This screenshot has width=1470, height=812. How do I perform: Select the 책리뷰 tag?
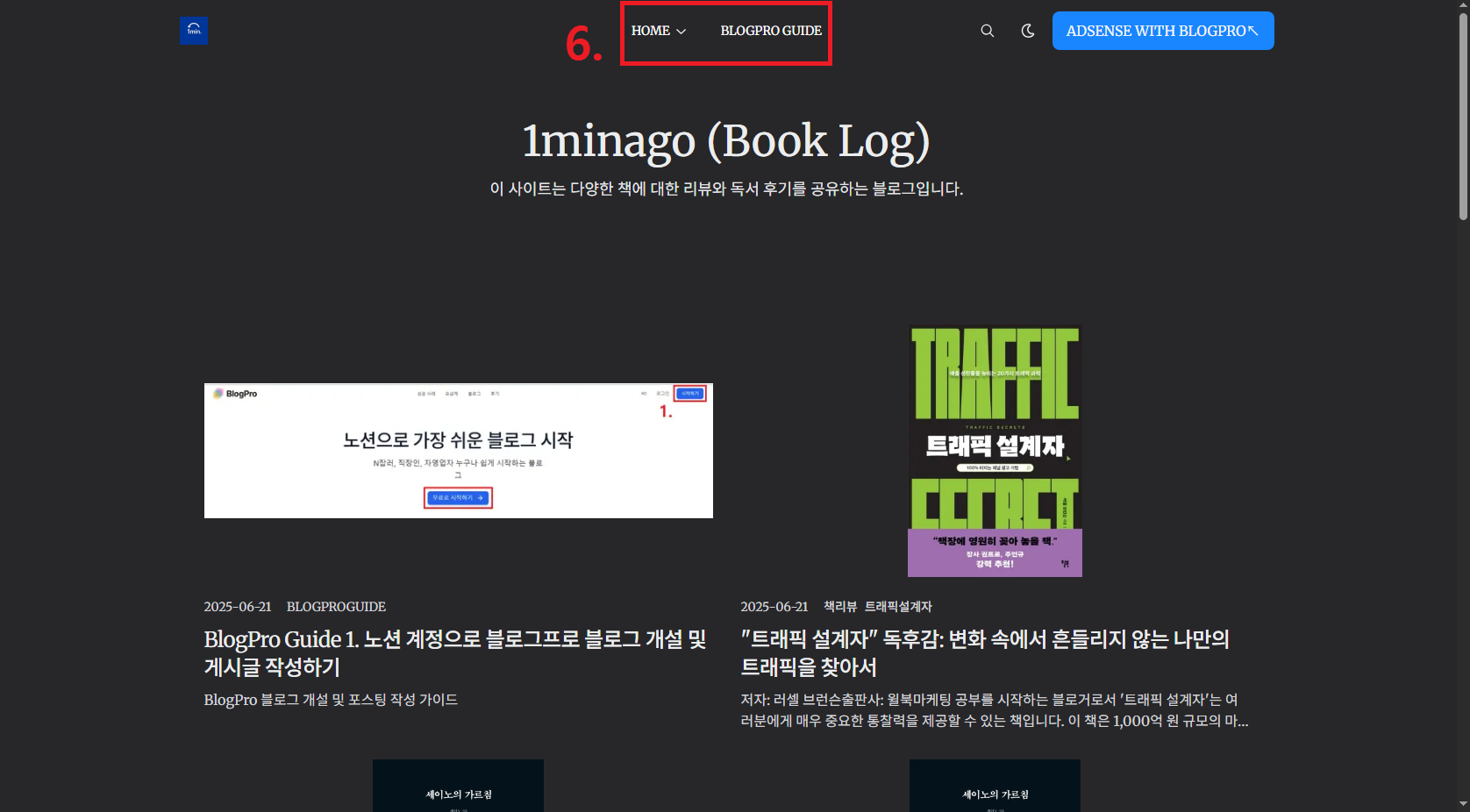(840, 607)
